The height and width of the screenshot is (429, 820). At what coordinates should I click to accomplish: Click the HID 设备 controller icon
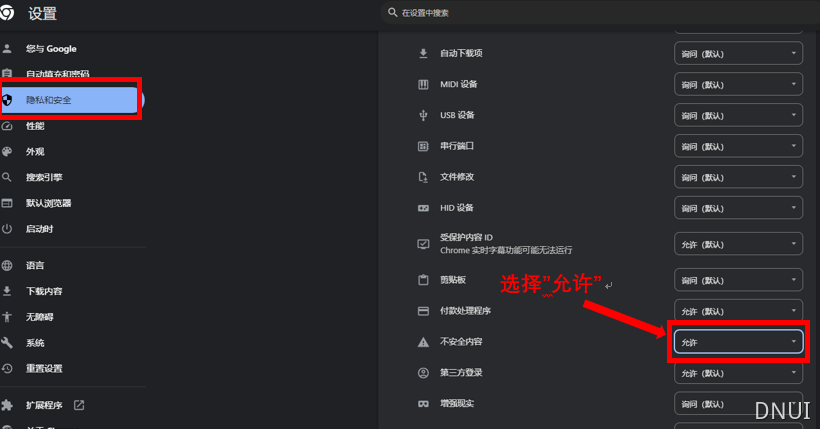[423, 208]
